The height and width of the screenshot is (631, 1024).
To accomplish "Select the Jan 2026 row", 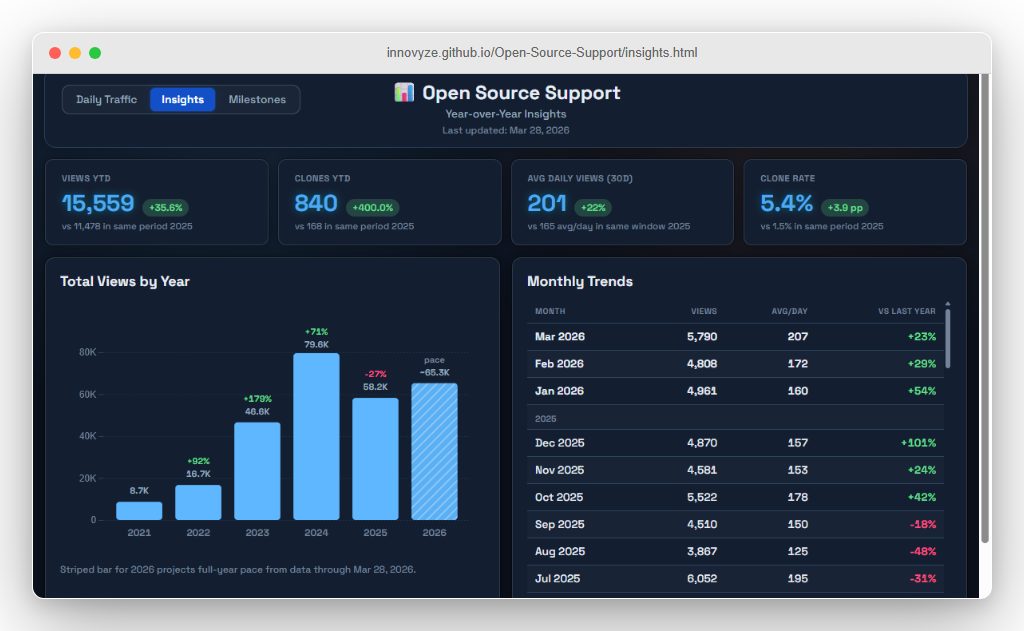I will pyautogui.click(x=735, y=391).
